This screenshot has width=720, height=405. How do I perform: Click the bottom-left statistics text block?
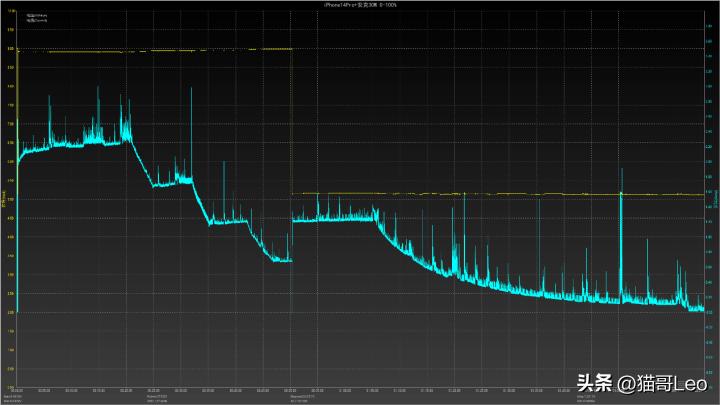[14, 399]
